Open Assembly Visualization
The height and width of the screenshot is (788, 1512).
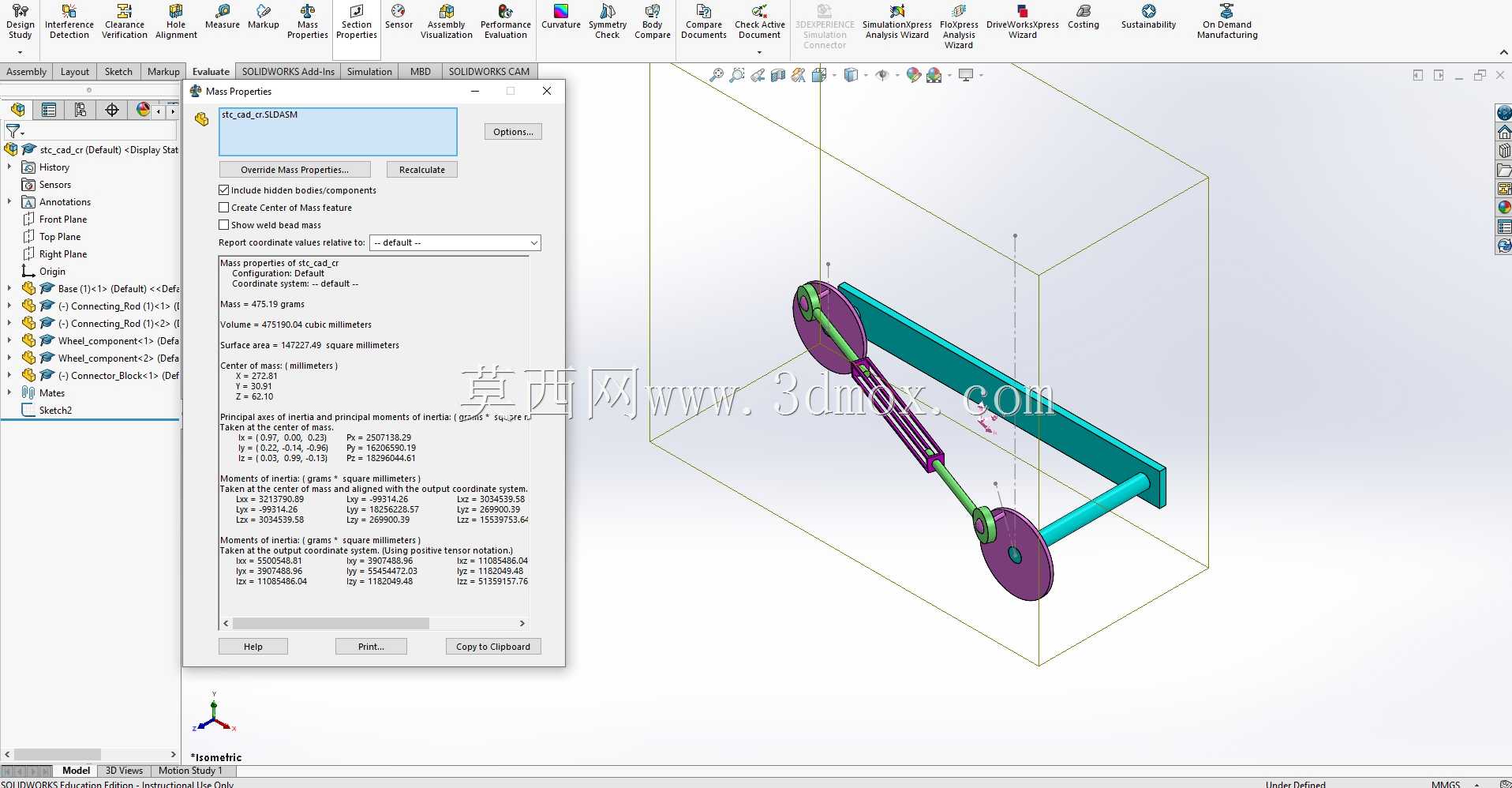(447, 21)
